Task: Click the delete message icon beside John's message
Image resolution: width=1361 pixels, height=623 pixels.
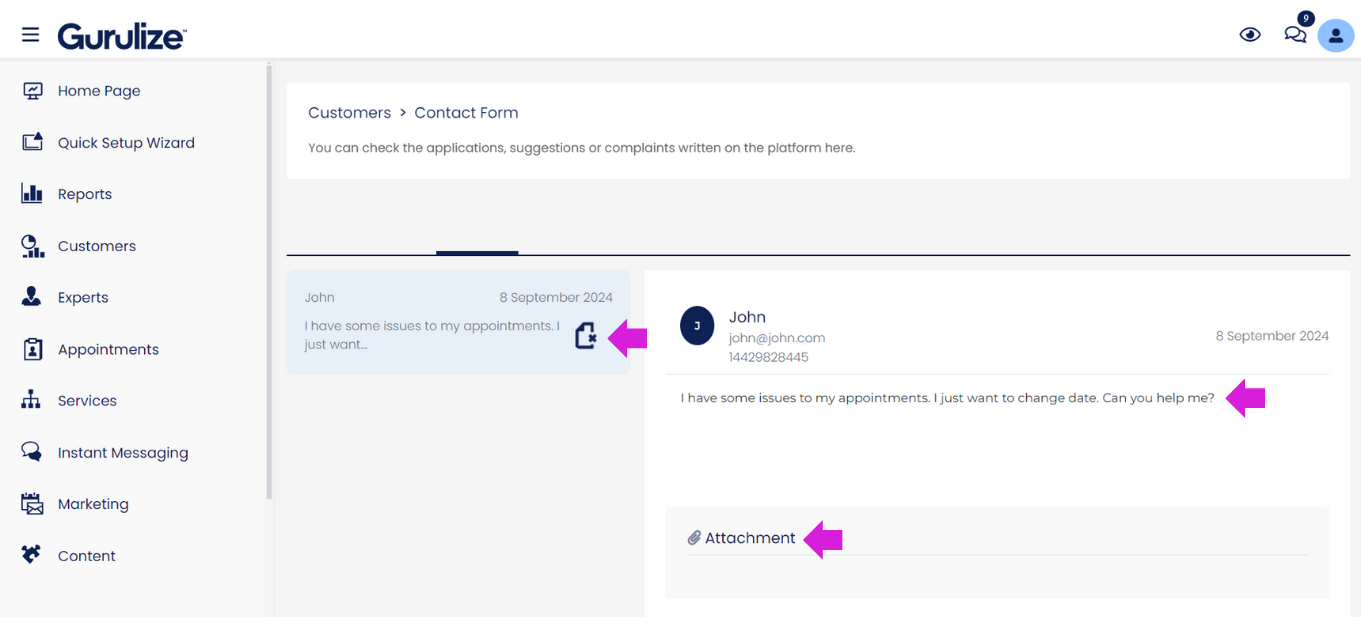Action: [x=586, y=336]
